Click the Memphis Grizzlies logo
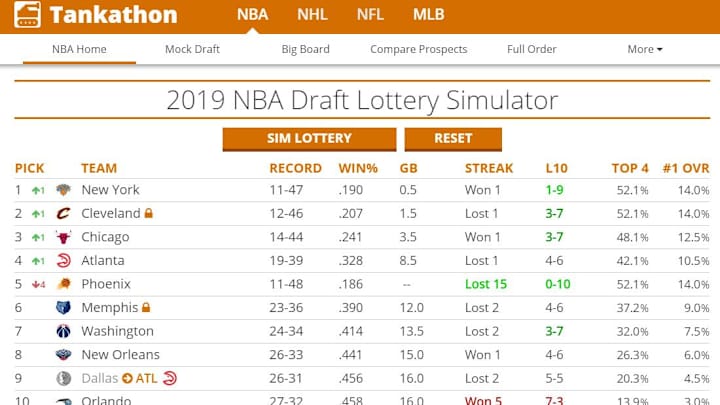Screen dimensions: 720x405 (64, 308)
